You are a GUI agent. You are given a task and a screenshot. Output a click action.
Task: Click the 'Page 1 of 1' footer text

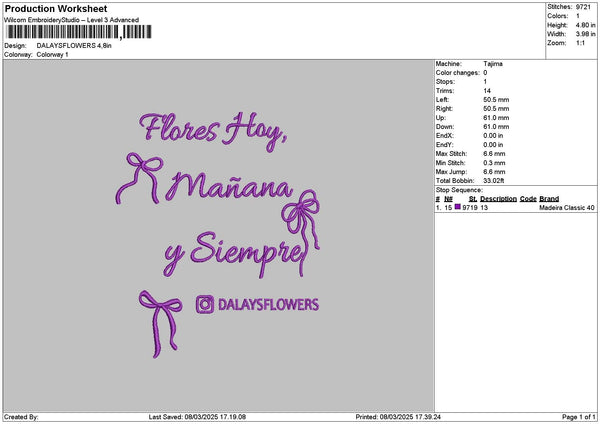coord(579,417)
